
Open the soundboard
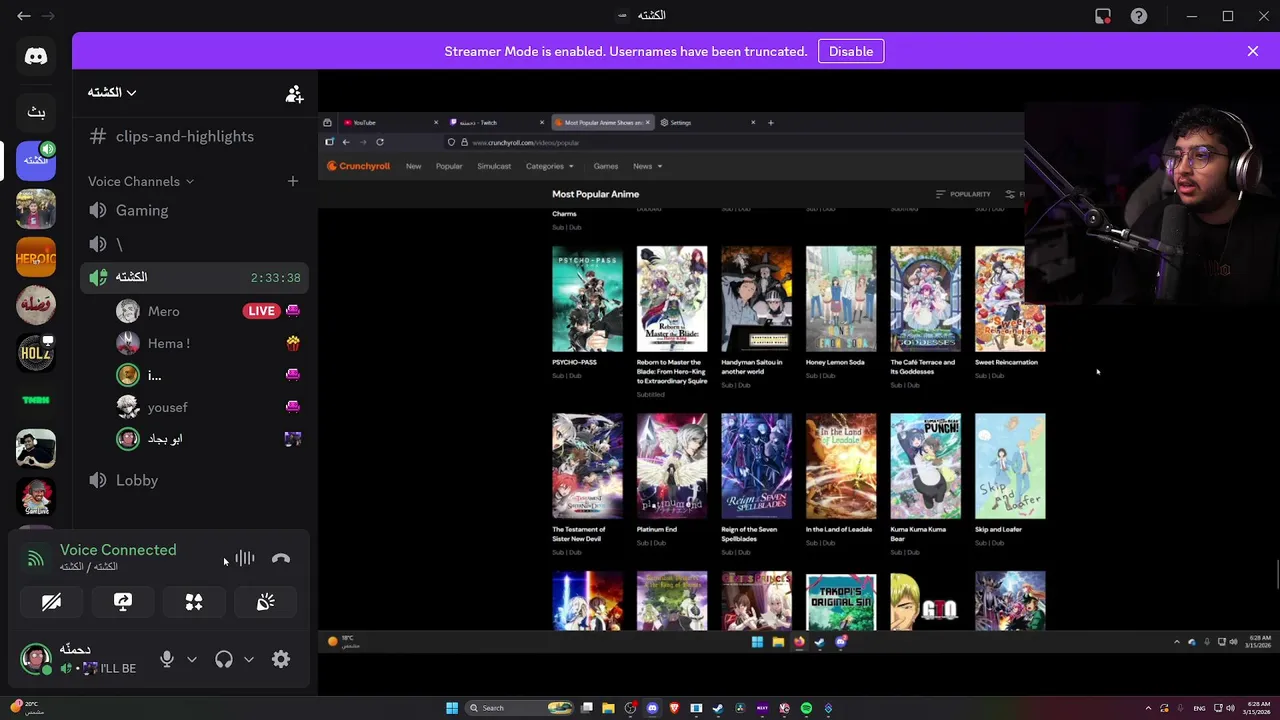265,602
